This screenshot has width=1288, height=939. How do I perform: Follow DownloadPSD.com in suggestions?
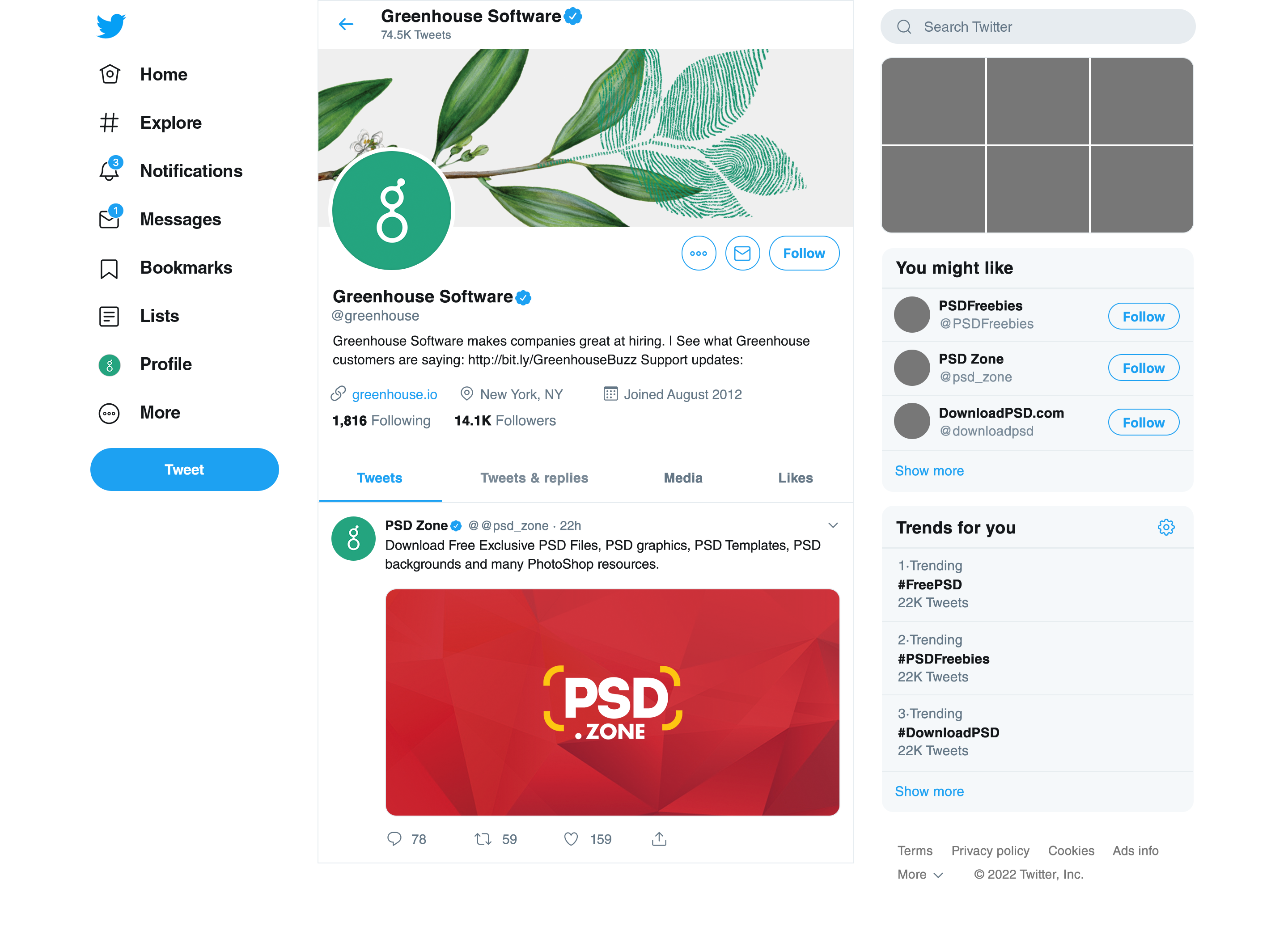coord(1143,422)
